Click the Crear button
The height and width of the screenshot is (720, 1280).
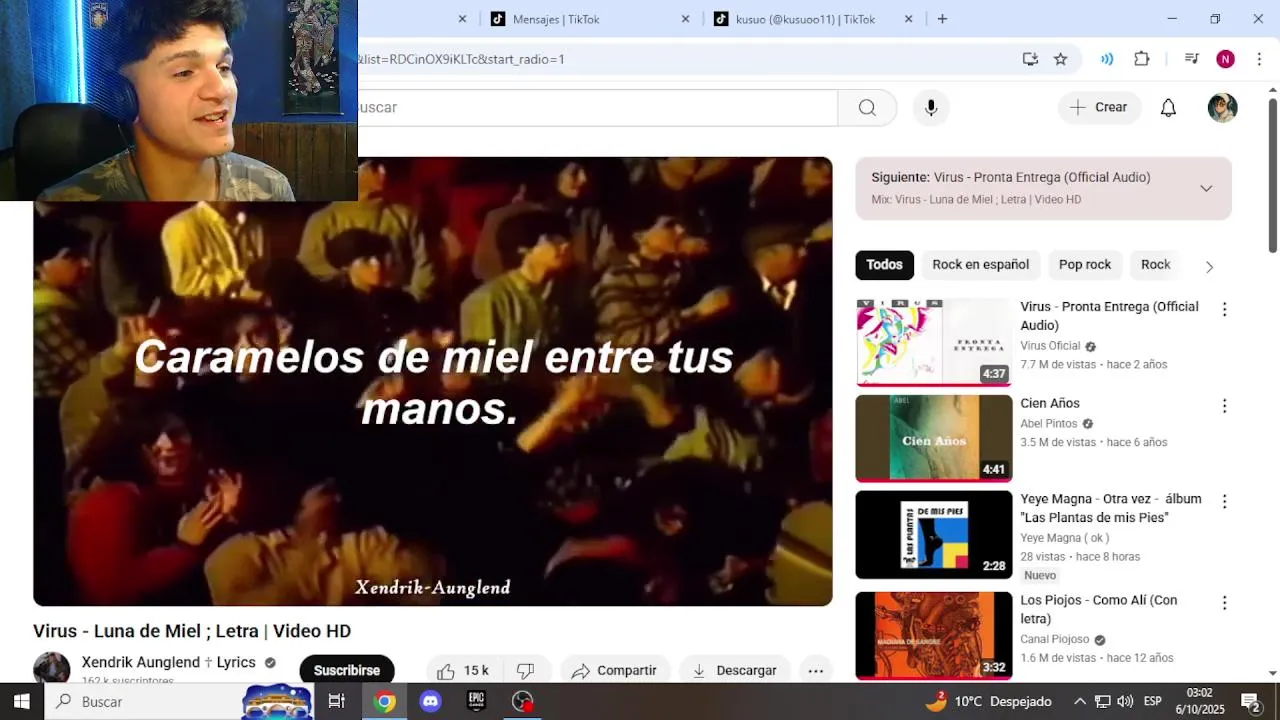coord(1099,108)
